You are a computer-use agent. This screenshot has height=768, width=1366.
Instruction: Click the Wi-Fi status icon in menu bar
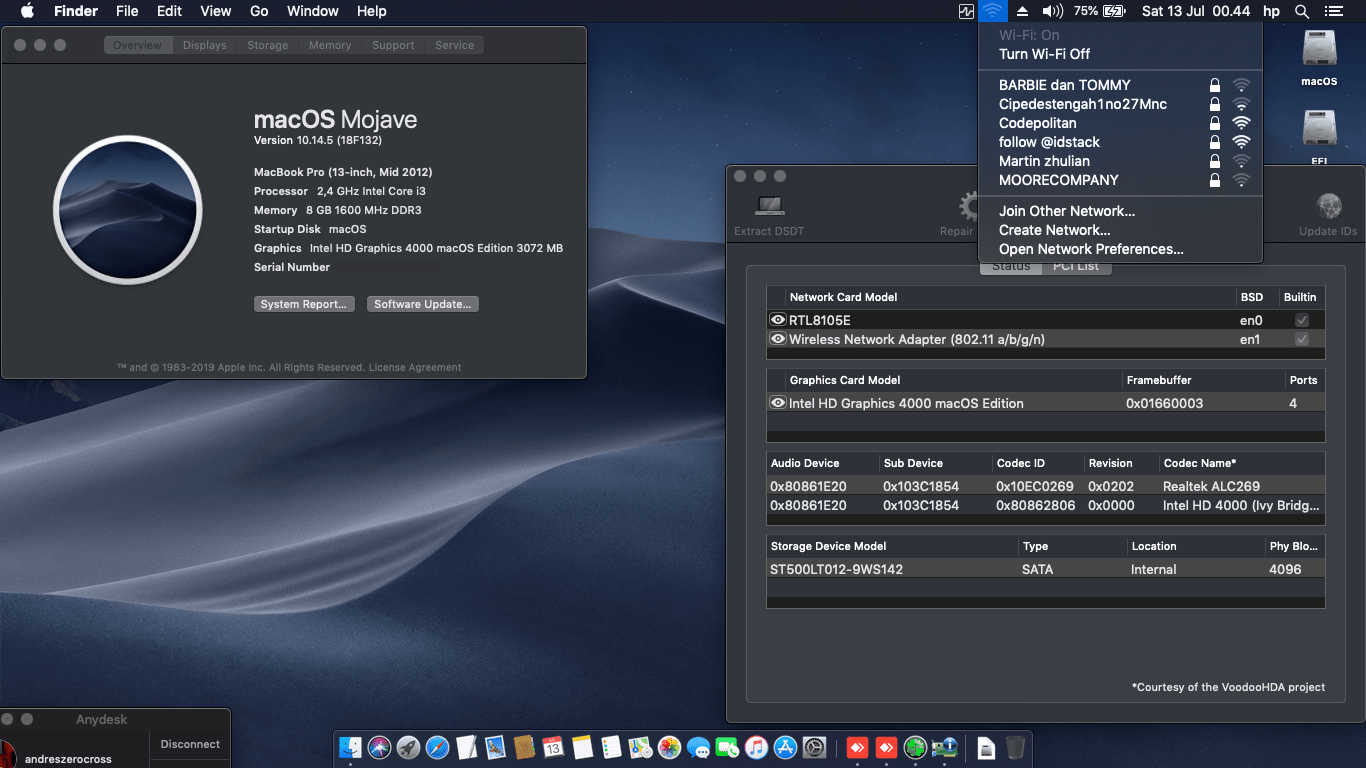point(992,11)
